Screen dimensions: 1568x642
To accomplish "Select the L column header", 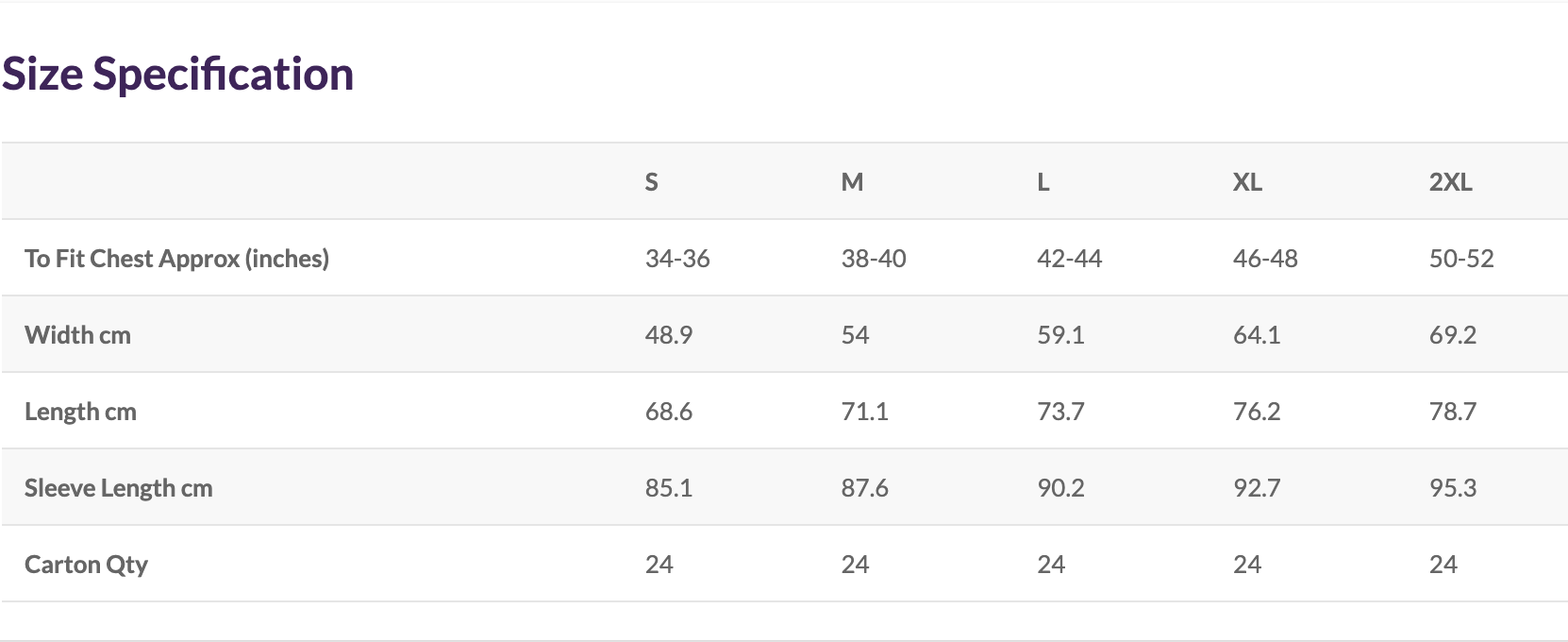I will 1043,182.
